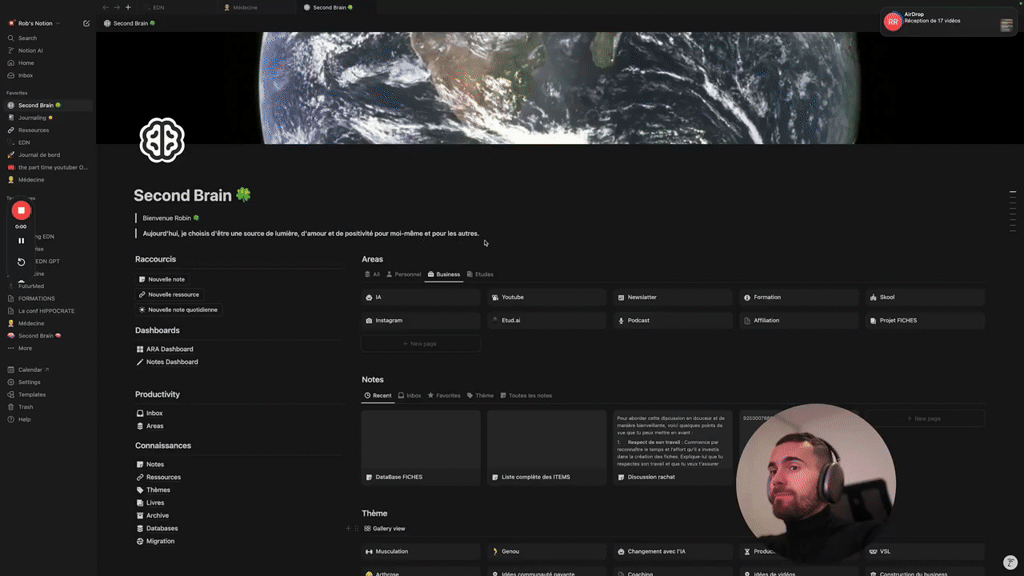This screenshot has height=576, width=1024.
Task: Open the Podcast area card
Action: coord(673,321)
